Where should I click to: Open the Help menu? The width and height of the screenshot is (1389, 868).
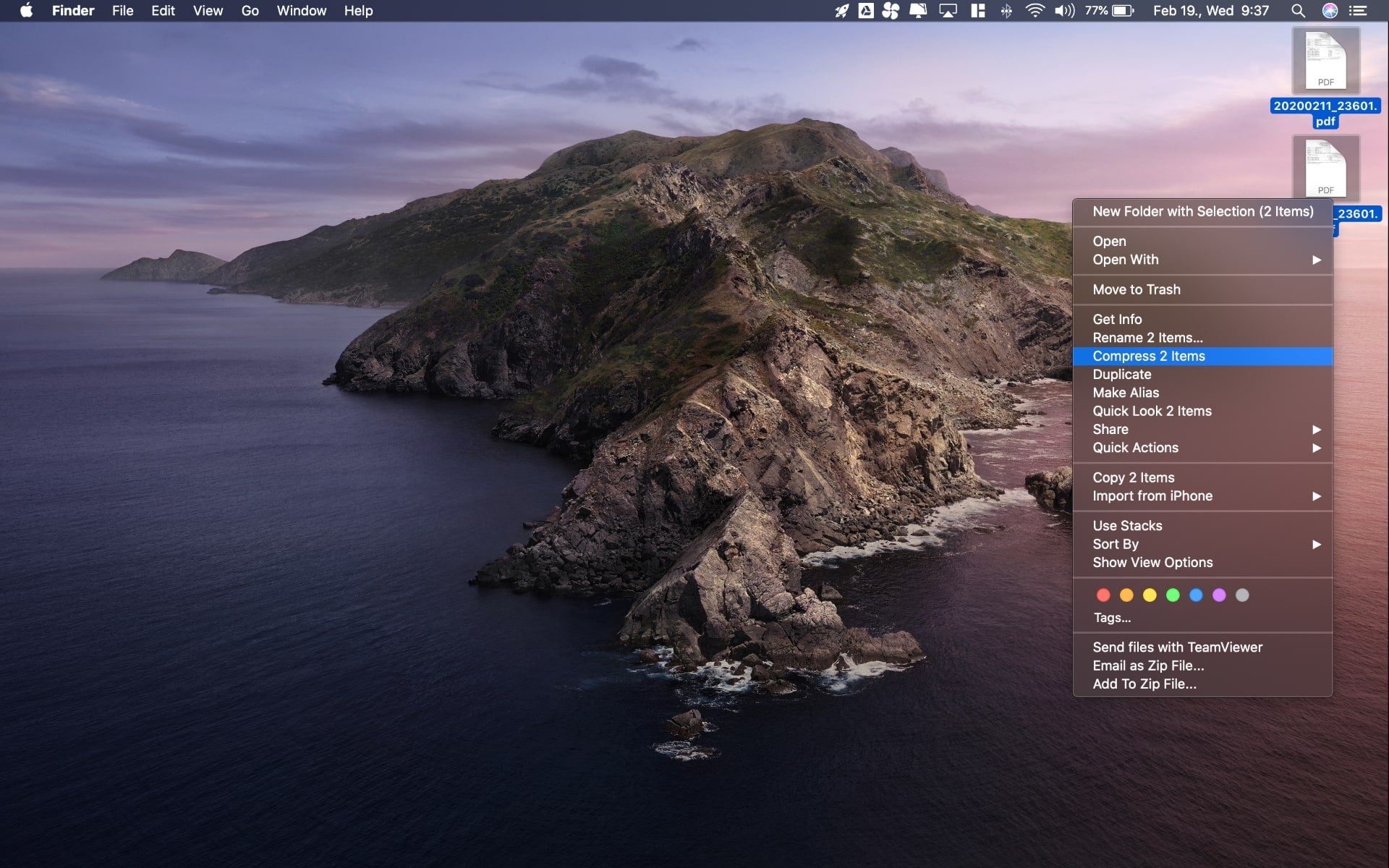(x=358, y=11)
